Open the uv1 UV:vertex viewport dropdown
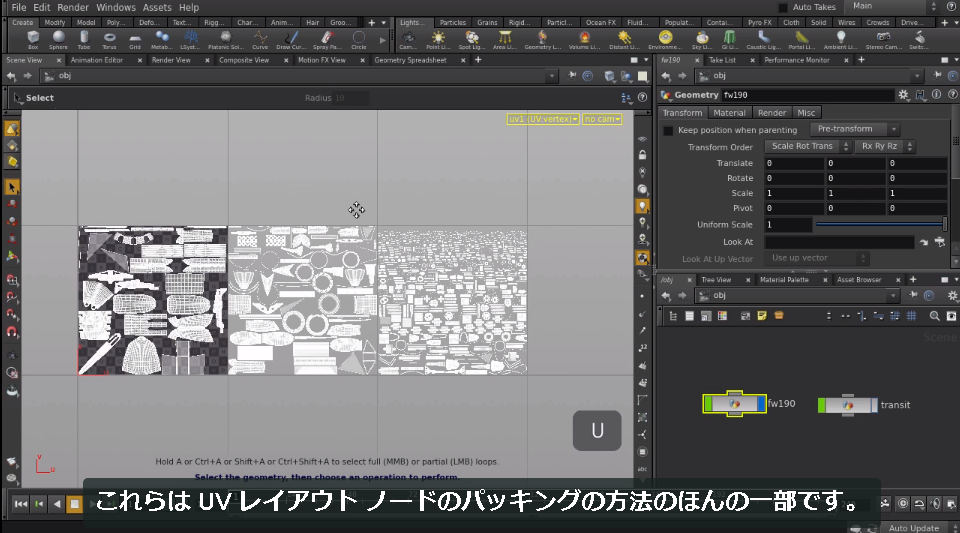The image size is (960, 533). pos(543,119)
